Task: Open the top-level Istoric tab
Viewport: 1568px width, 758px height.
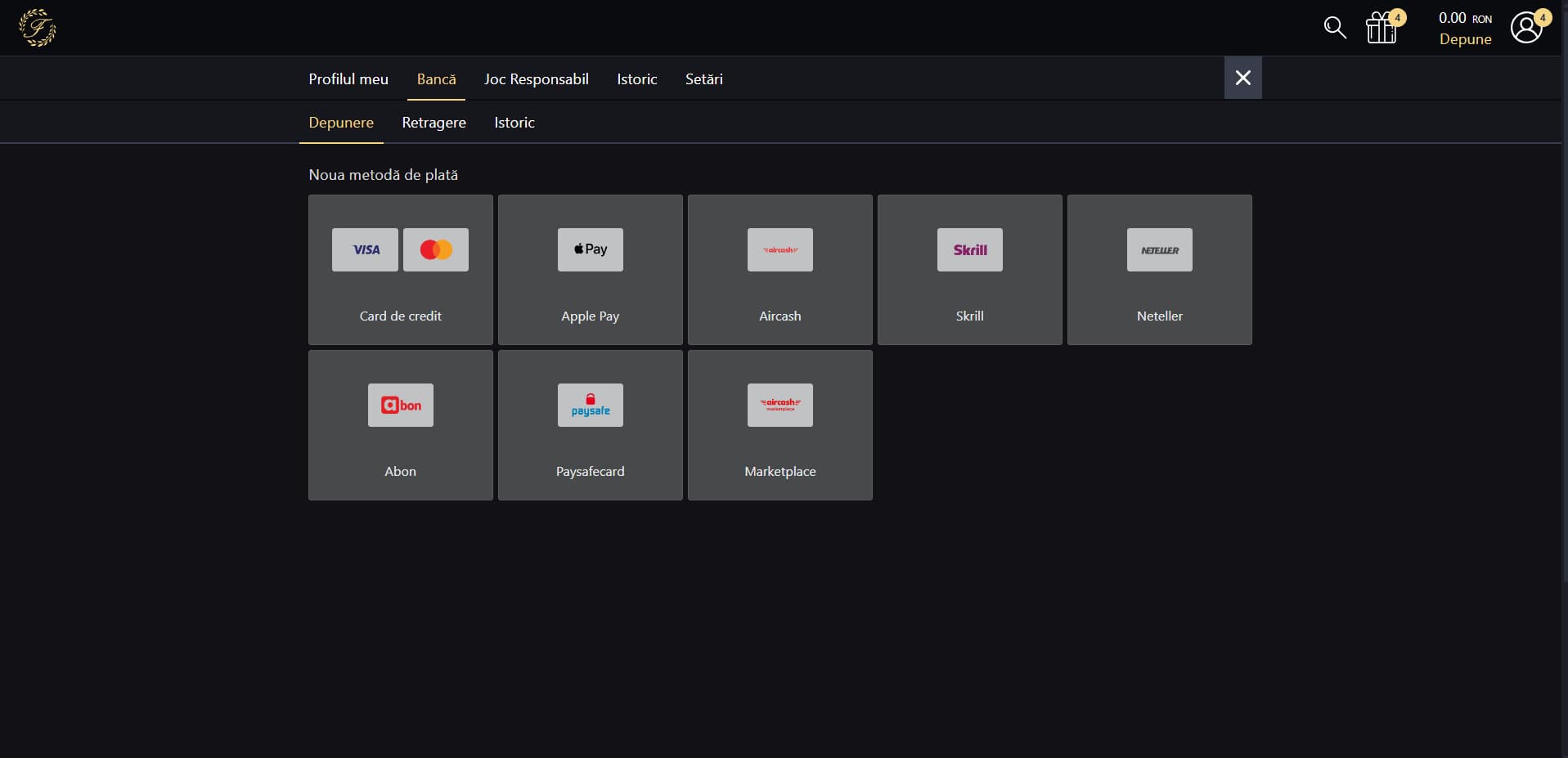Action: tap(637, 79)
